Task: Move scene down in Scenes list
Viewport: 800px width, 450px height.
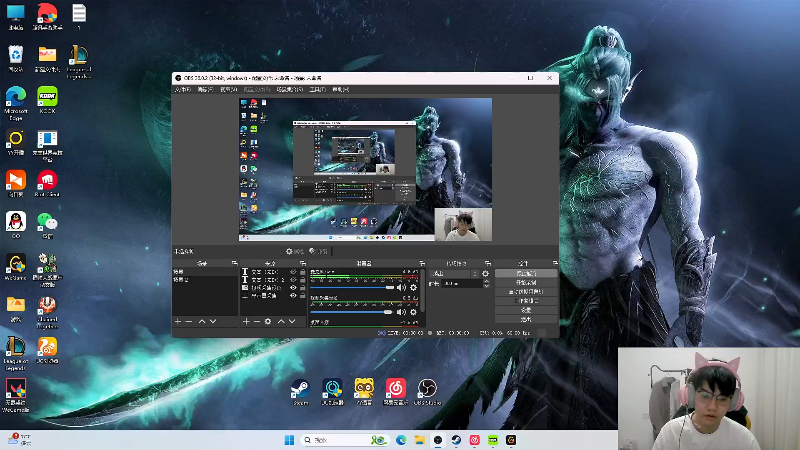Action: (213, 321)
